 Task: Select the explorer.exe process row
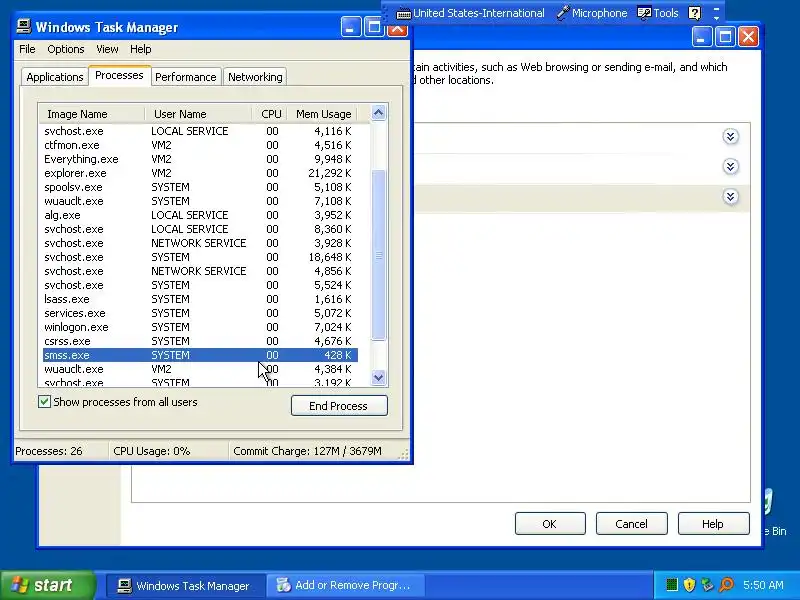[x=200, y=173]
